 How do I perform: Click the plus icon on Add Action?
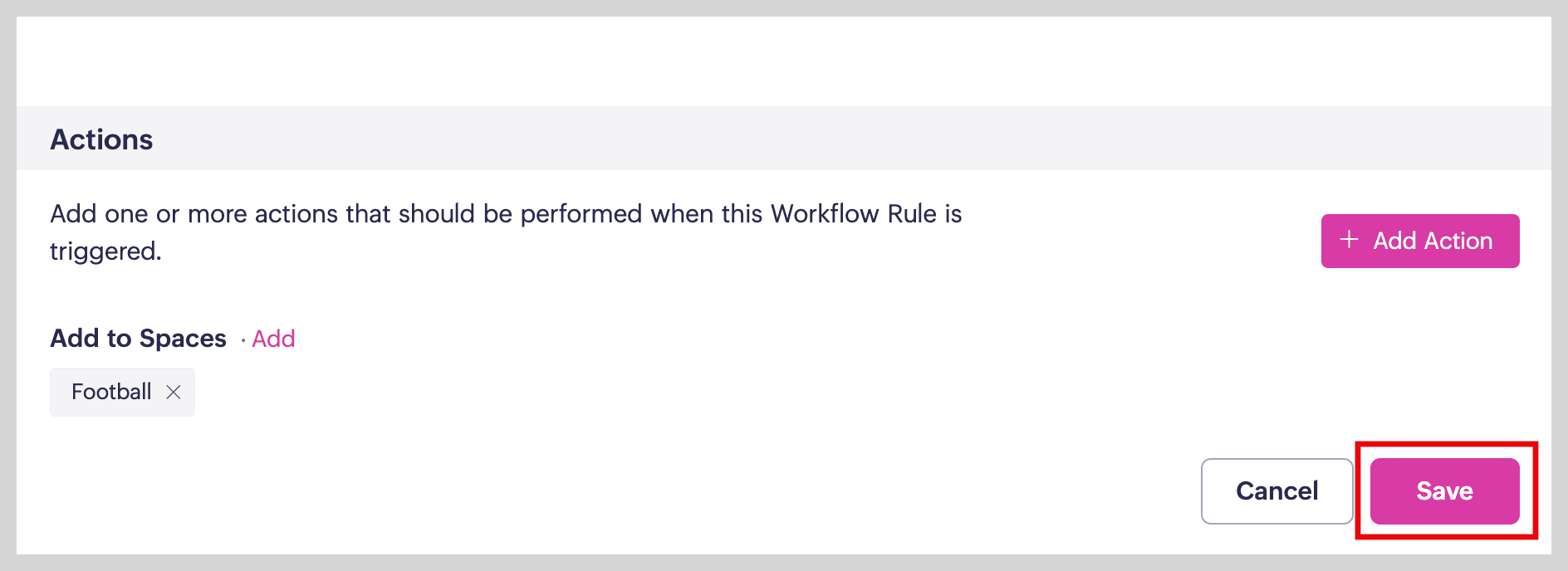(x=1350, y=240)
